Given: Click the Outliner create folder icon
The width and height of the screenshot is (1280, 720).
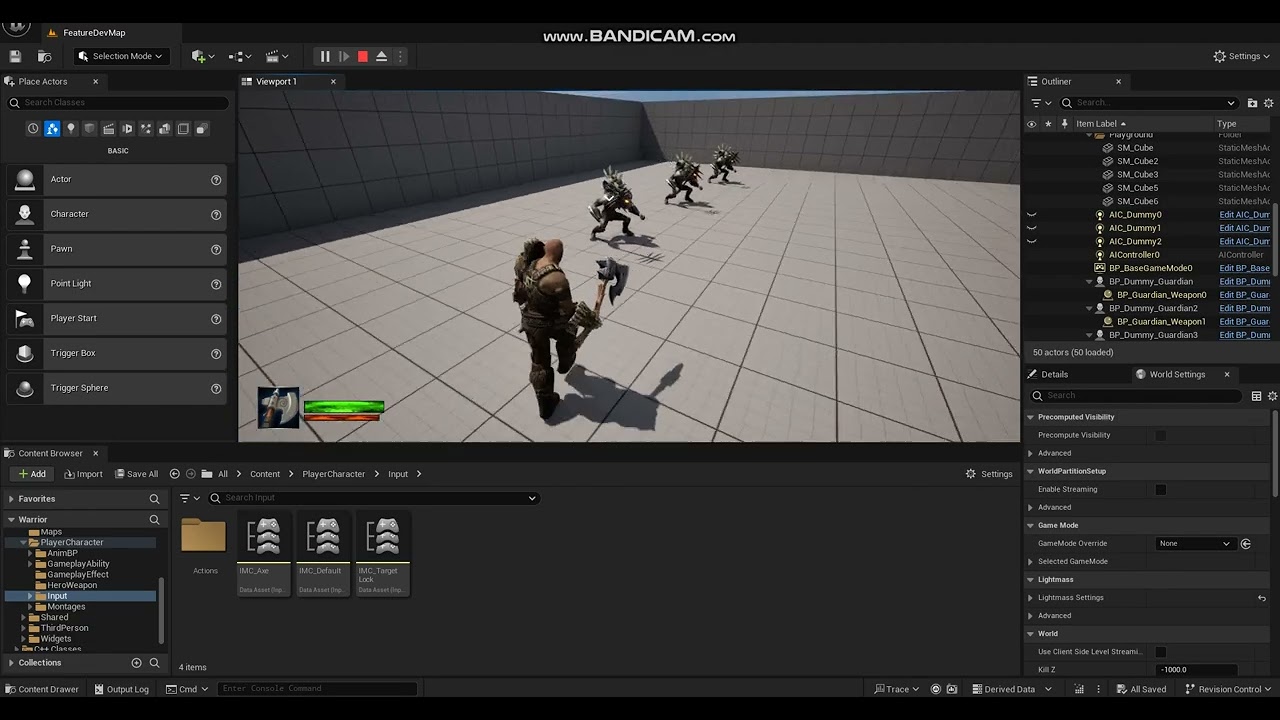Looking at the screenshot, I should (x=1252, y=102).
